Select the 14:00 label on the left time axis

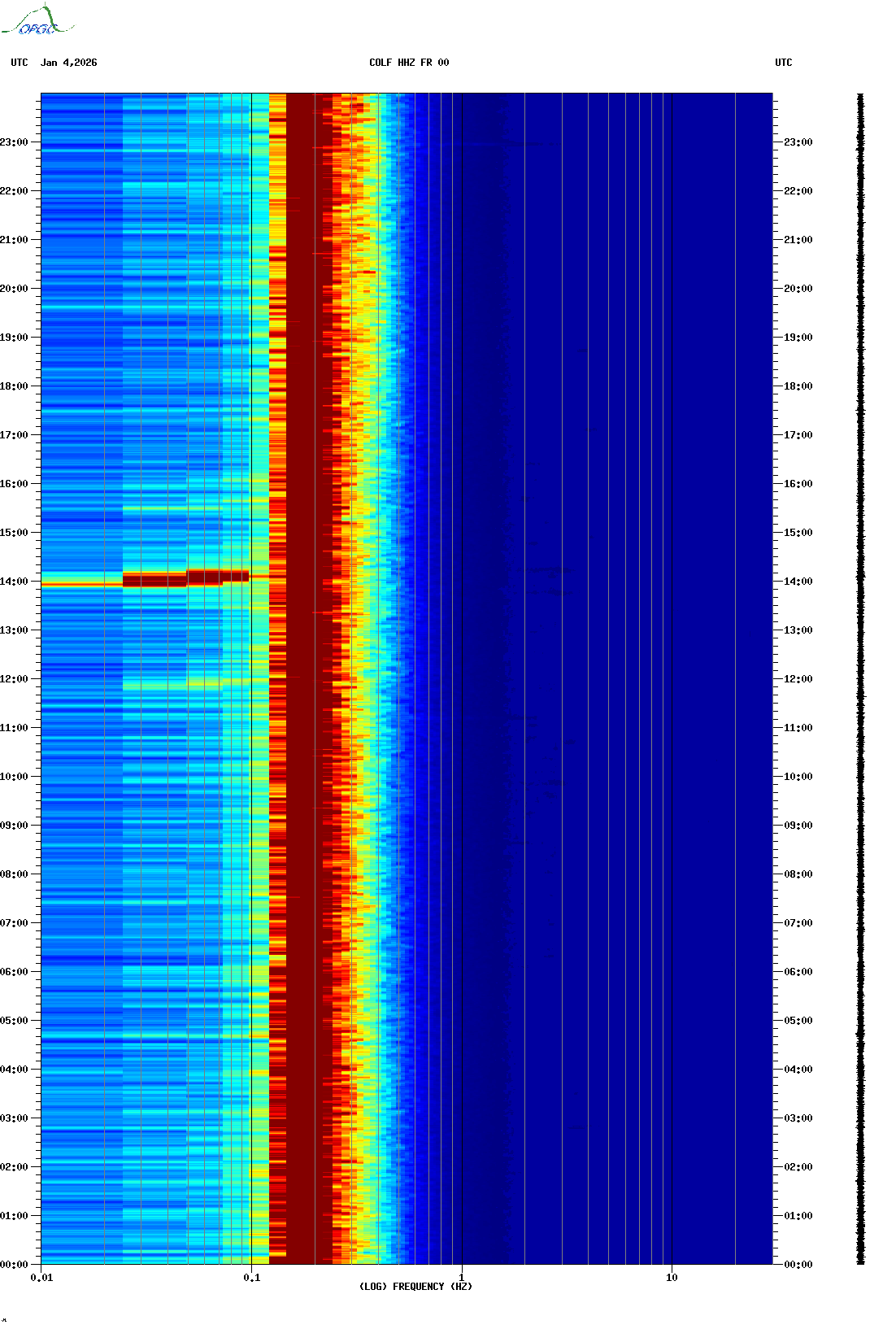coord(14,582)
